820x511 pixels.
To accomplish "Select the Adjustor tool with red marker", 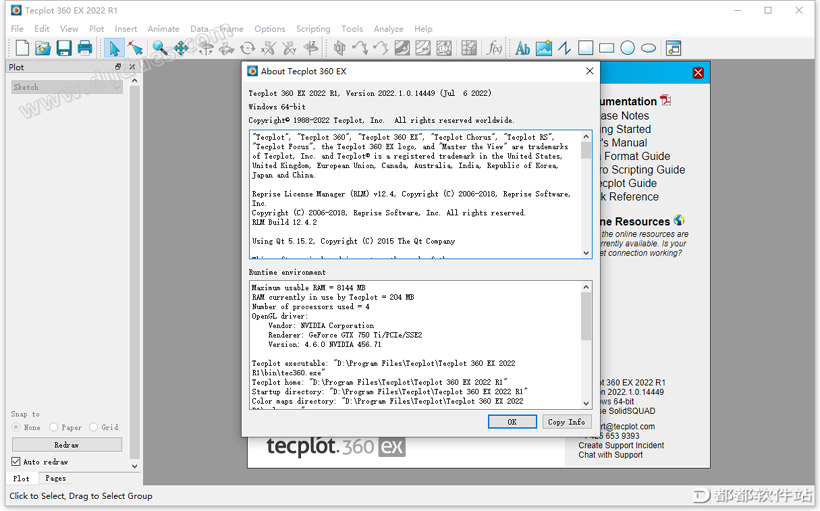I will [x=136, y=48].
